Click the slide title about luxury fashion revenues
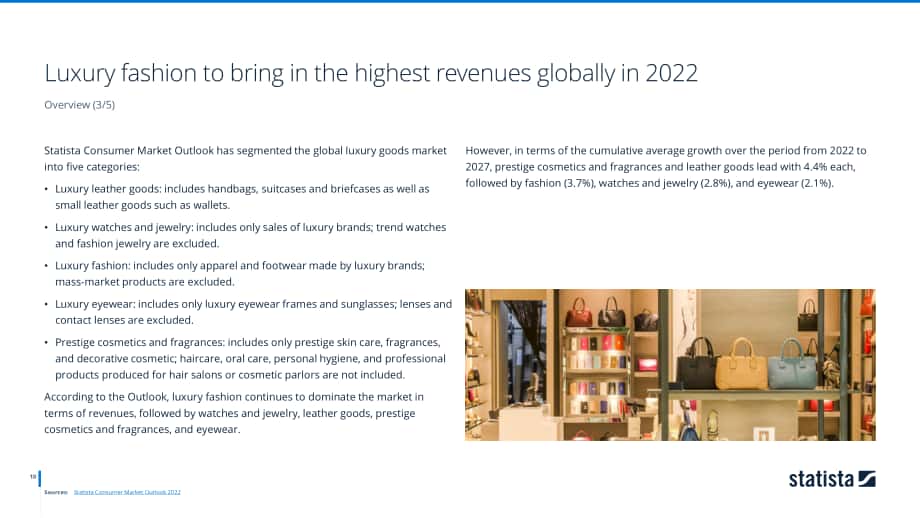The height and width of the screenshot is (518, 920). [x=371, y=73]
